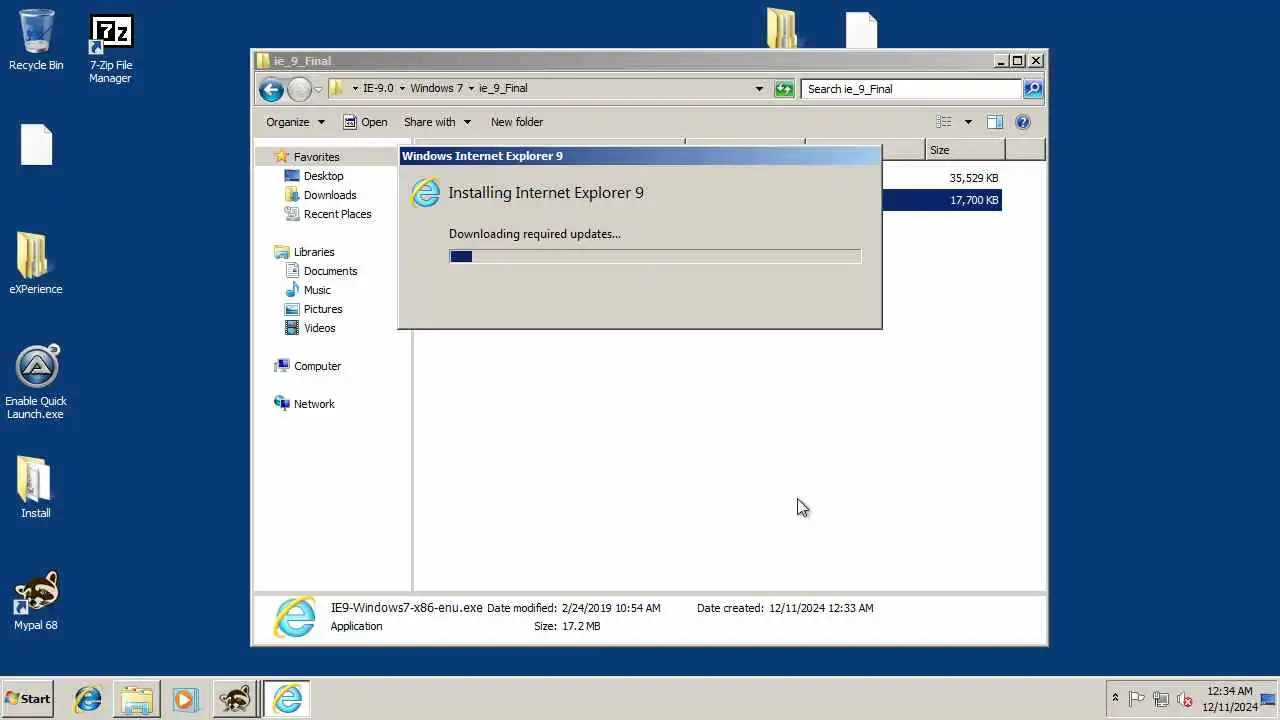
Task: Click the muted volume tray icon
Action: pyautogui.click(x=1185, y=699)
